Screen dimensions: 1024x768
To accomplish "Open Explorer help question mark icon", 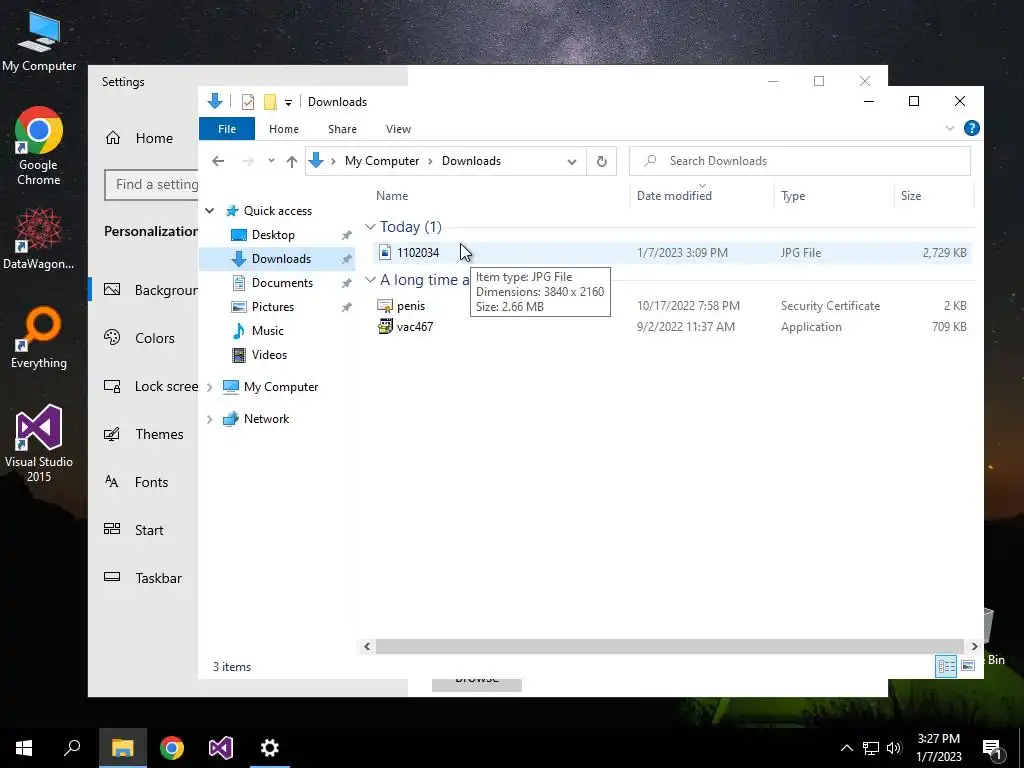I will point(971,128).
